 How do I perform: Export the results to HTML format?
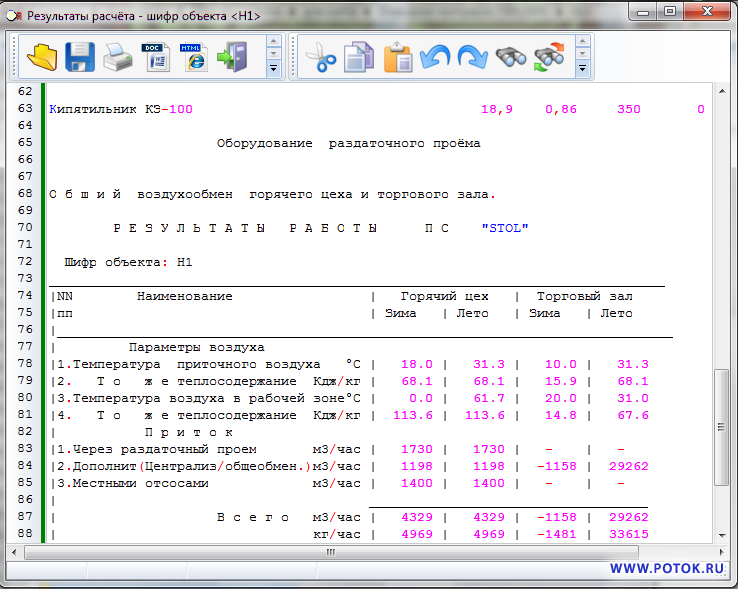pos(193,57)
